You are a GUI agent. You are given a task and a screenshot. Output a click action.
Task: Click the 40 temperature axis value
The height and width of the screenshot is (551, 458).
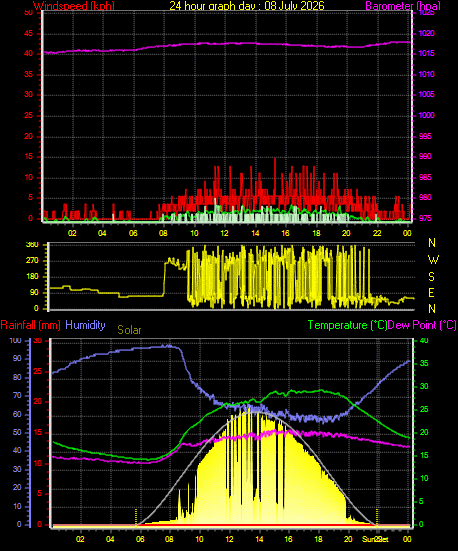point(424,341)
